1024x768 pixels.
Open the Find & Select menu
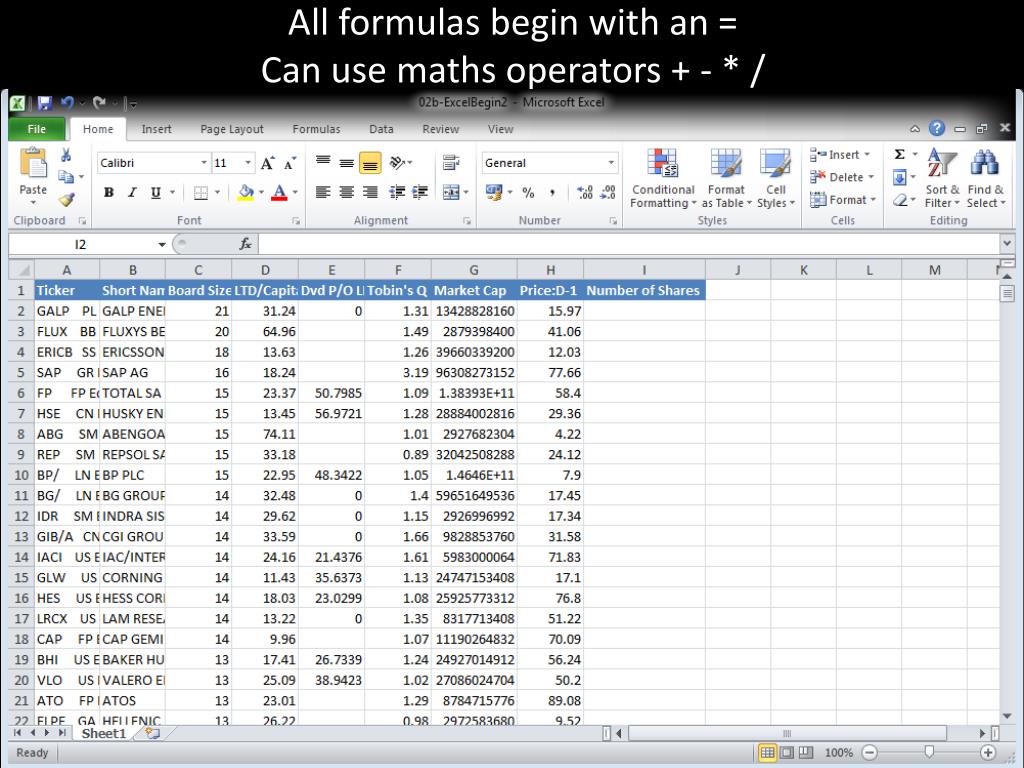pyautogui.click(x=985, y=178)
